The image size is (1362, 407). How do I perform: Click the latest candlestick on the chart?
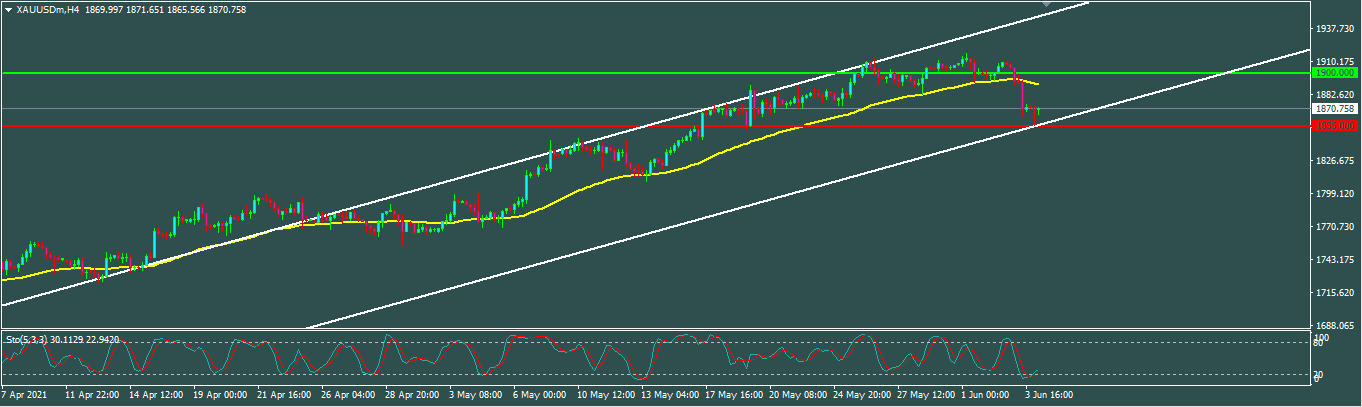(x=1039, y=110)
